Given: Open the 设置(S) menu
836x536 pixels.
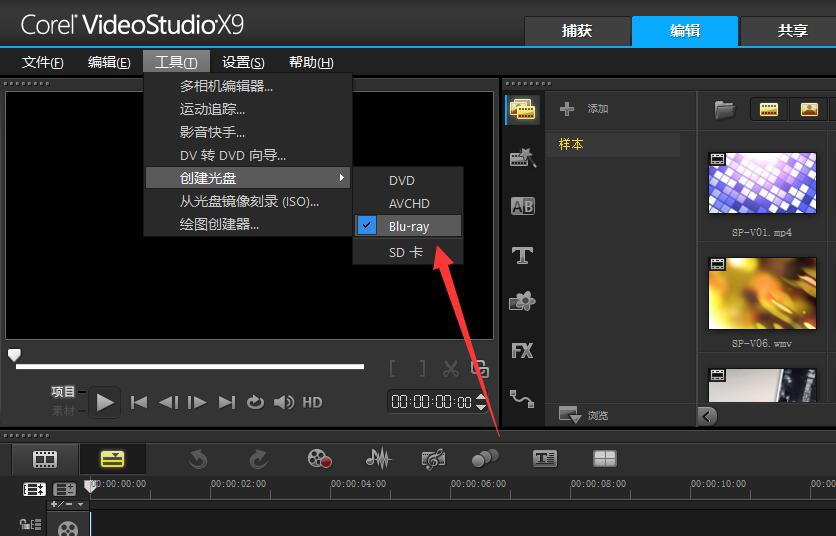Looking at the screenshot, I should (243, 62).
